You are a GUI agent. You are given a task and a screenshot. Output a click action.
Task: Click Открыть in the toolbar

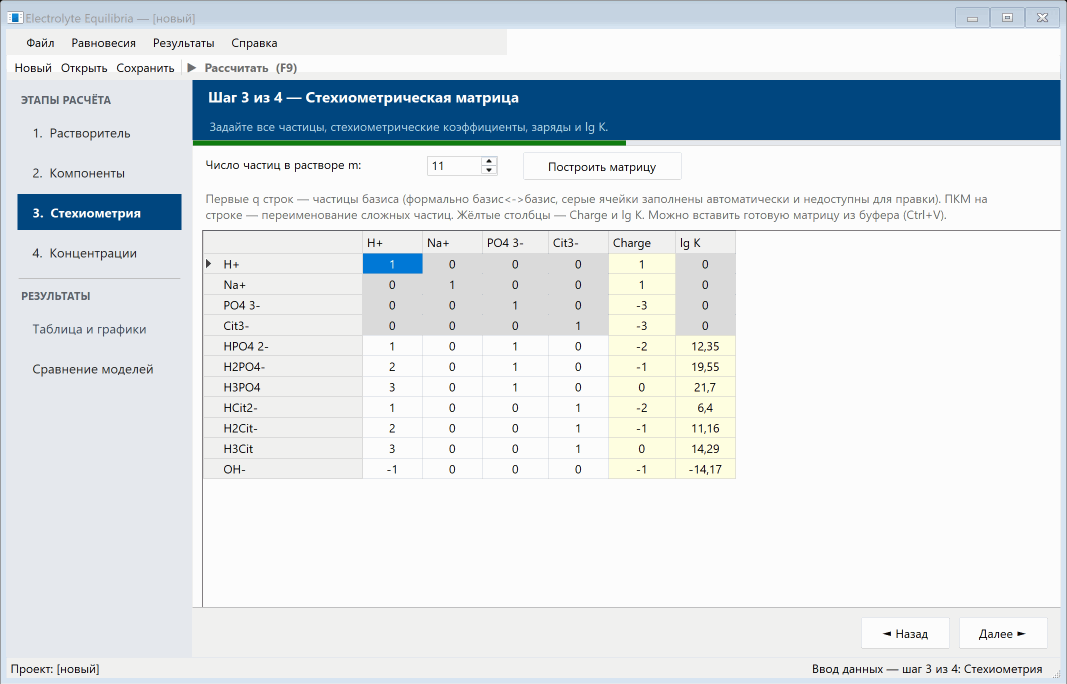[x=84, y=67]
